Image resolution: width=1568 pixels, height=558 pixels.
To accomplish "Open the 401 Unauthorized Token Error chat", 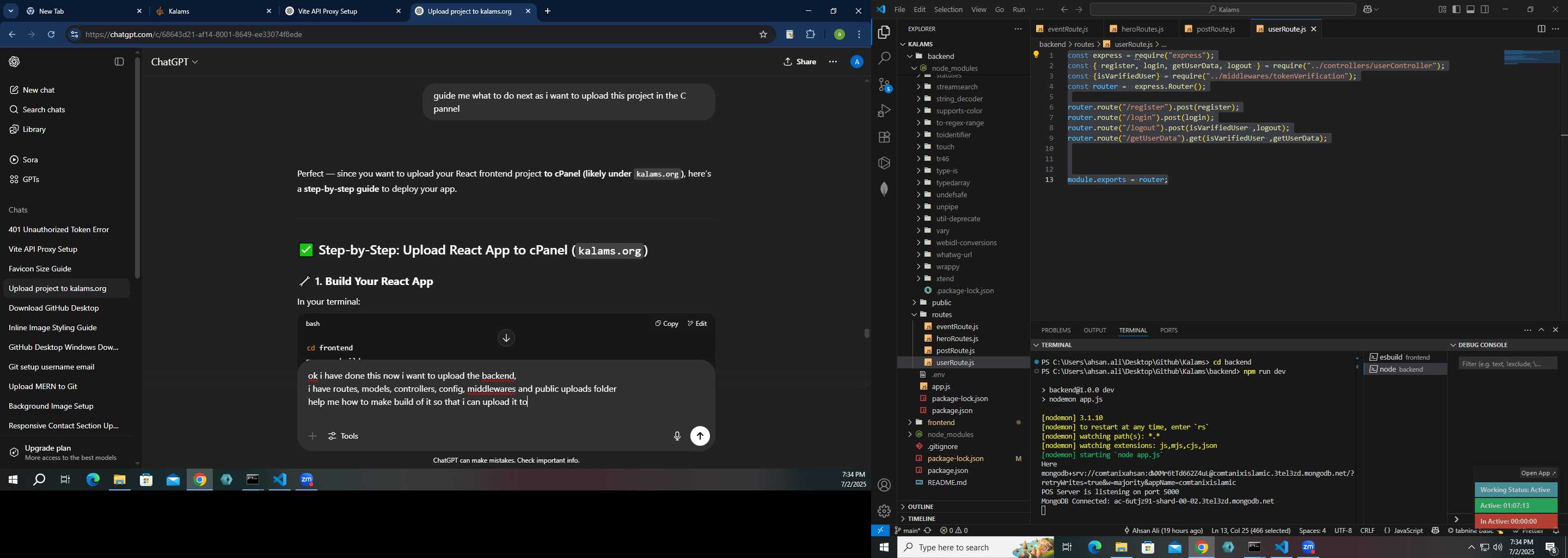I will coord(58,229).
